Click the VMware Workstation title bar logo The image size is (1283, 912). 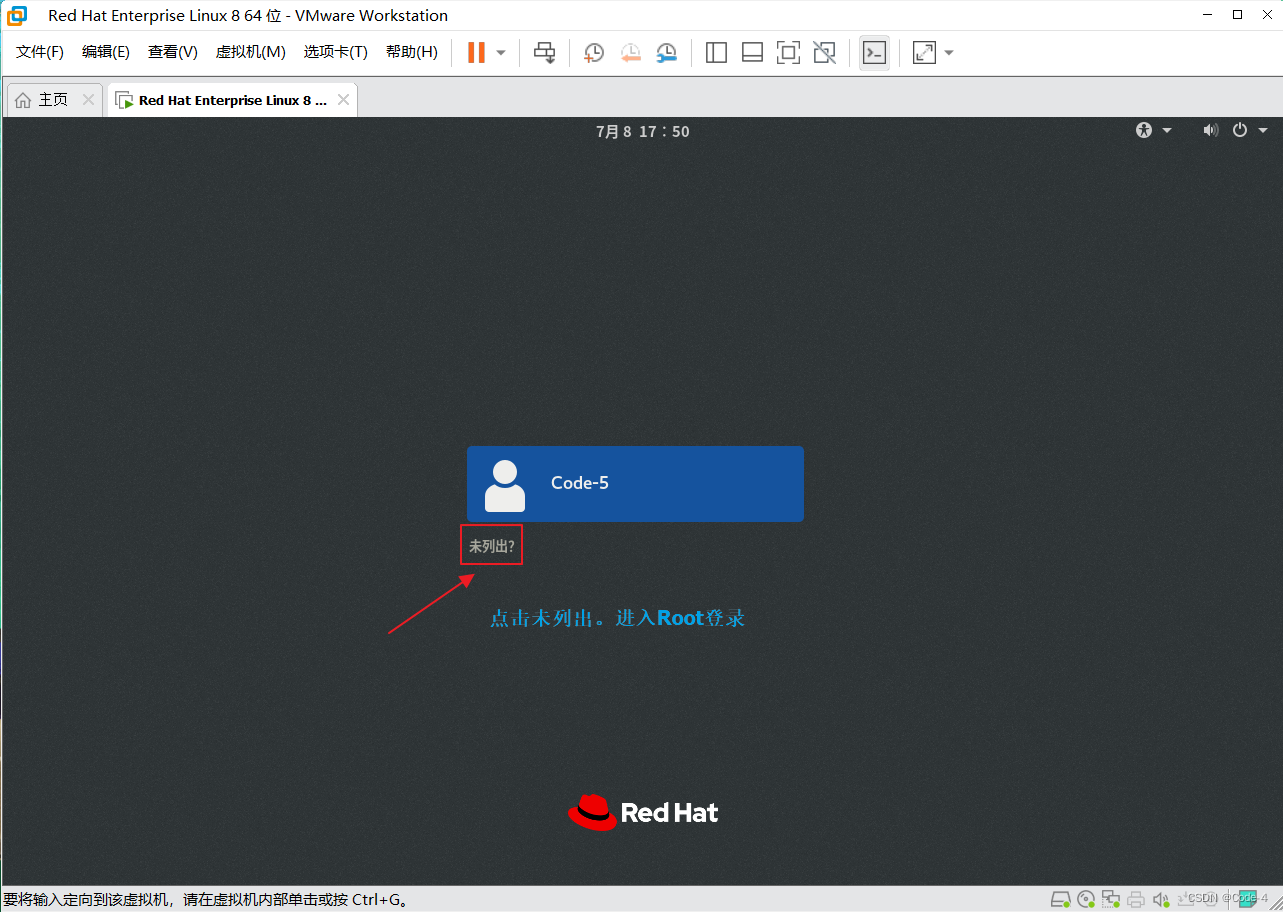18,15
